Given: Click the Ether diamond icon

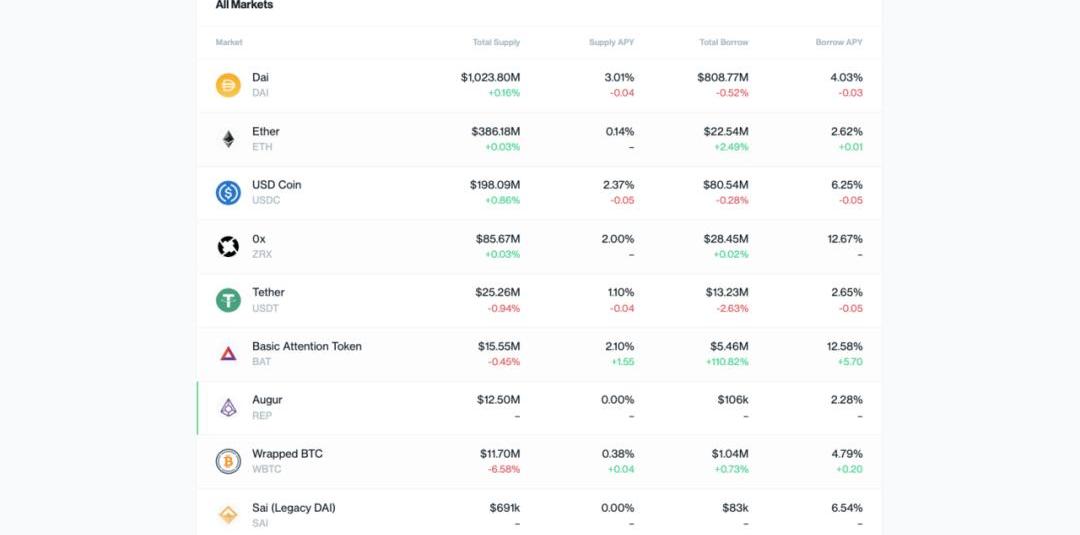Looking at the screenshot, I should click(228, 139).
